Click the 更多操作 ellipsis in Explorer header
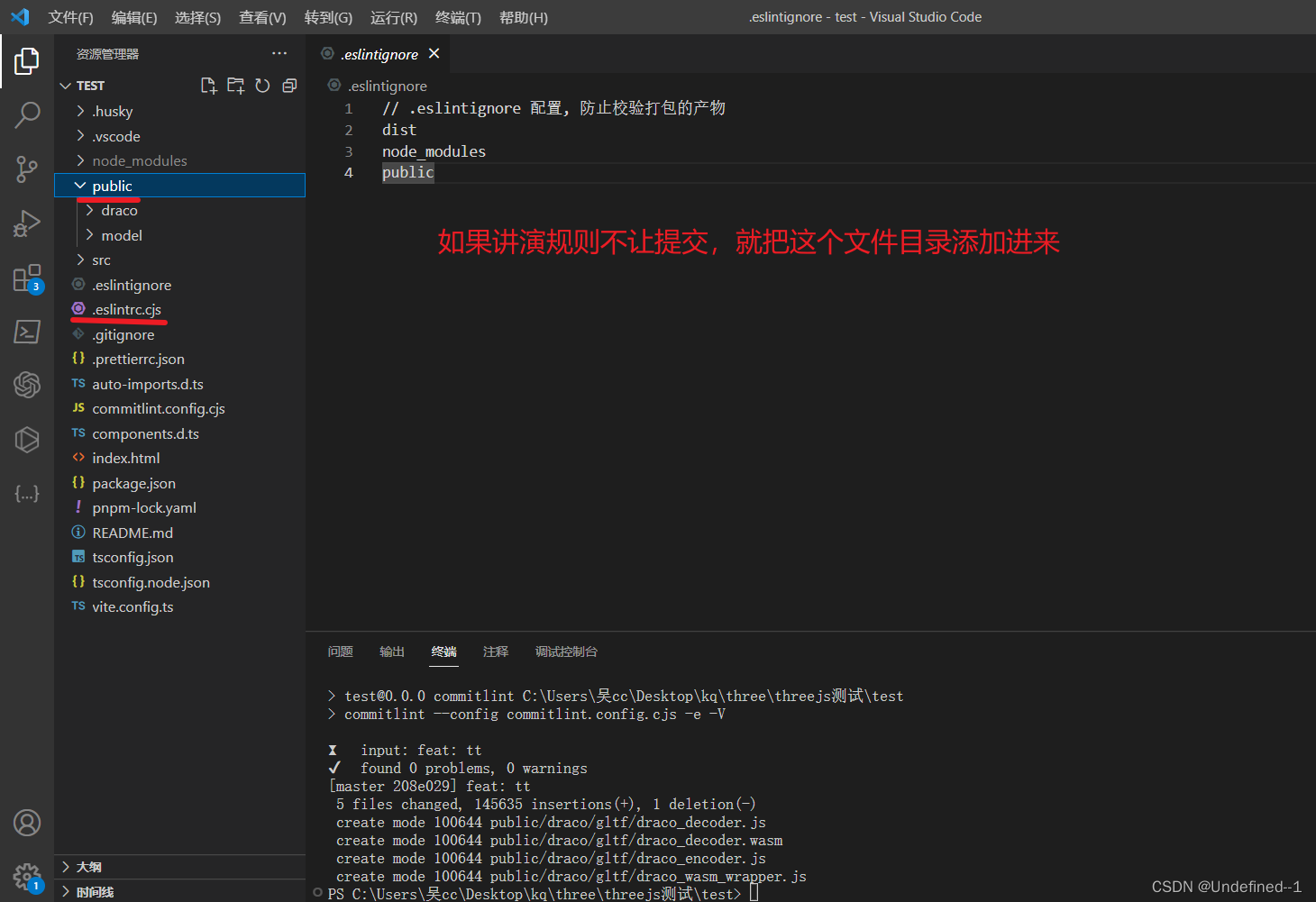Viewport: 1316px width, 902px height. [279, 53]
